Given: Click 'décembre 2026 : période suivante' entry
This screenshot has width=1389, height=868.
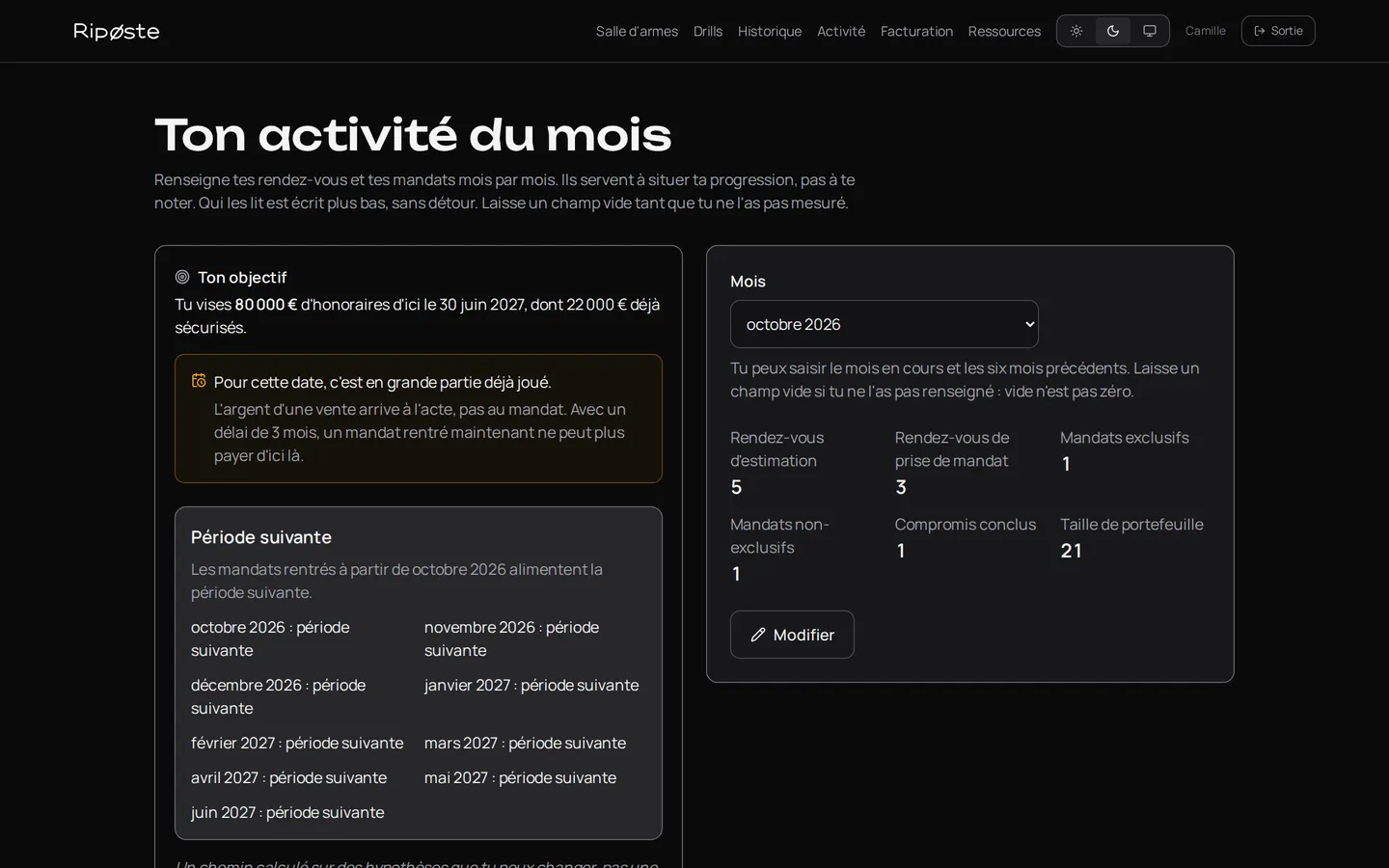Looking at the screenshot, I should click(x=278, y=696).
